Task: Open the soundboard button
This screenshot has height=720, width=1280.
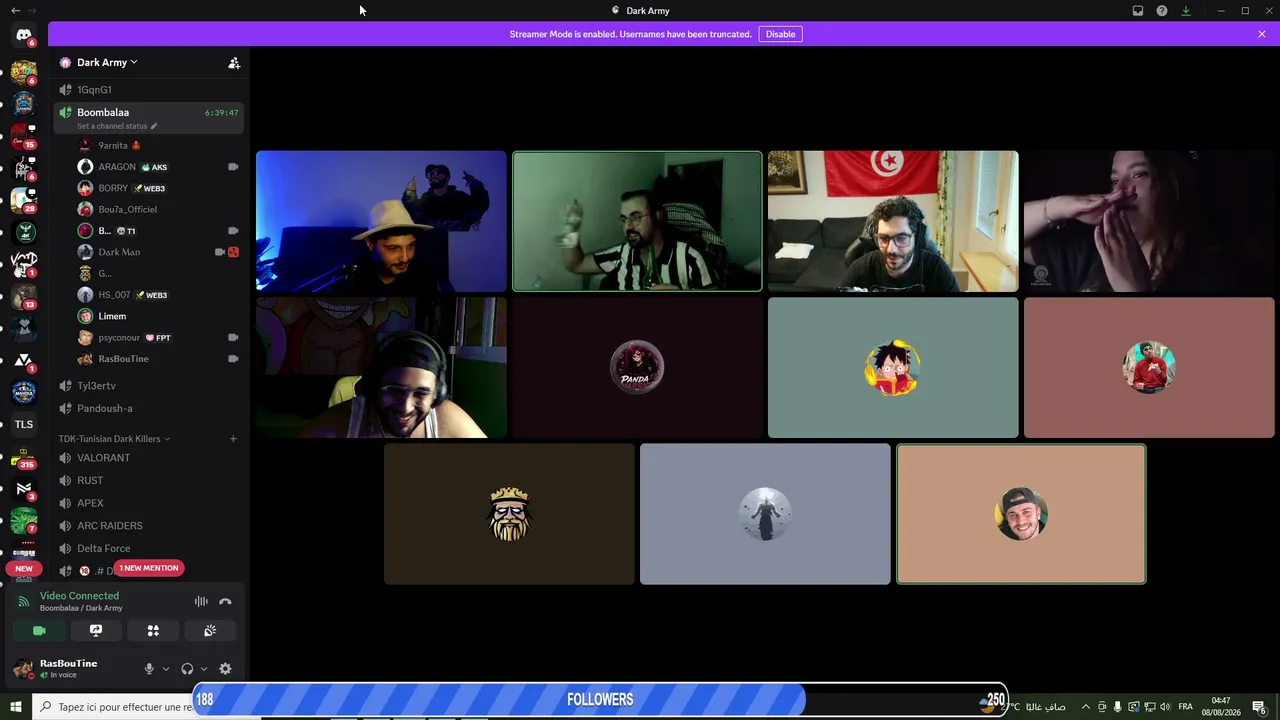Action: (x=210, y=631)
